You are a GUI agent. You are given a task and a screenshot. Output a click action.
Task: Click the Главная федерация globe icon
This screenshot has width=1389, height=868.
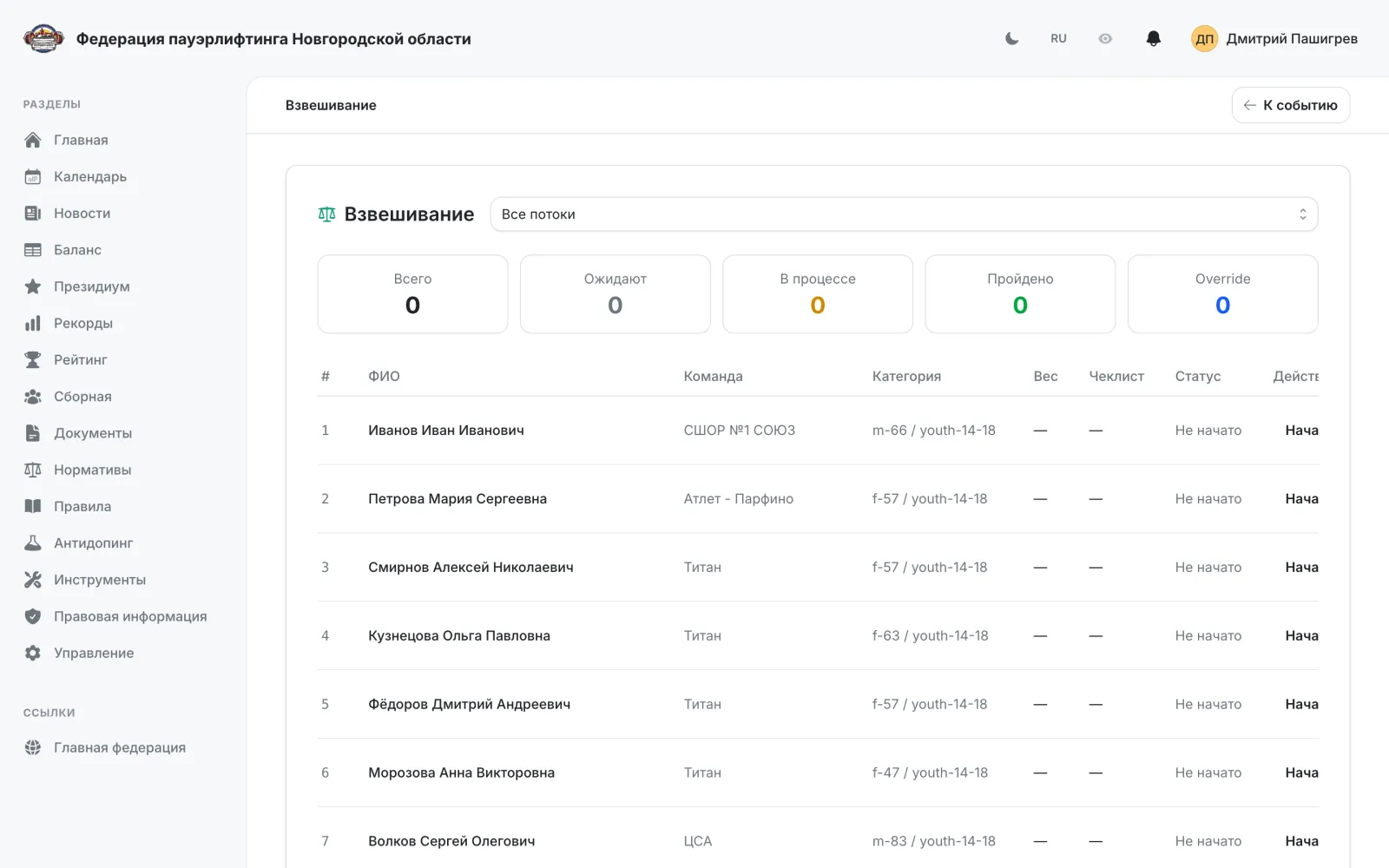click(x=33, y=747)
